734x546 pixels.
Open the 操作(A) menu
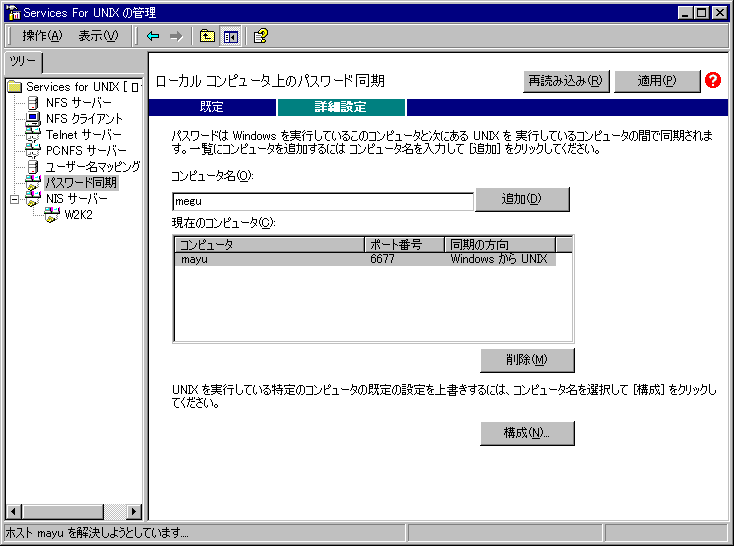(42, 36)
